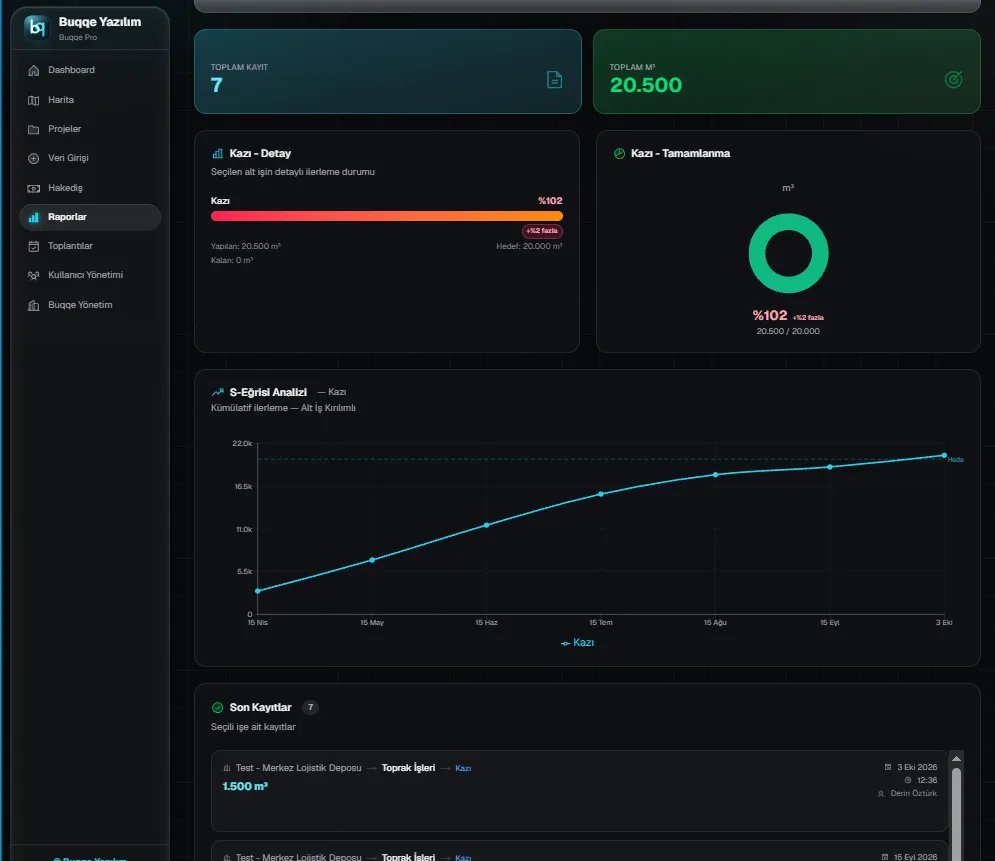Click the green check icon beside Son Kayıtlar
Viewport: 995px width, 861px height.
pos(218,707)
